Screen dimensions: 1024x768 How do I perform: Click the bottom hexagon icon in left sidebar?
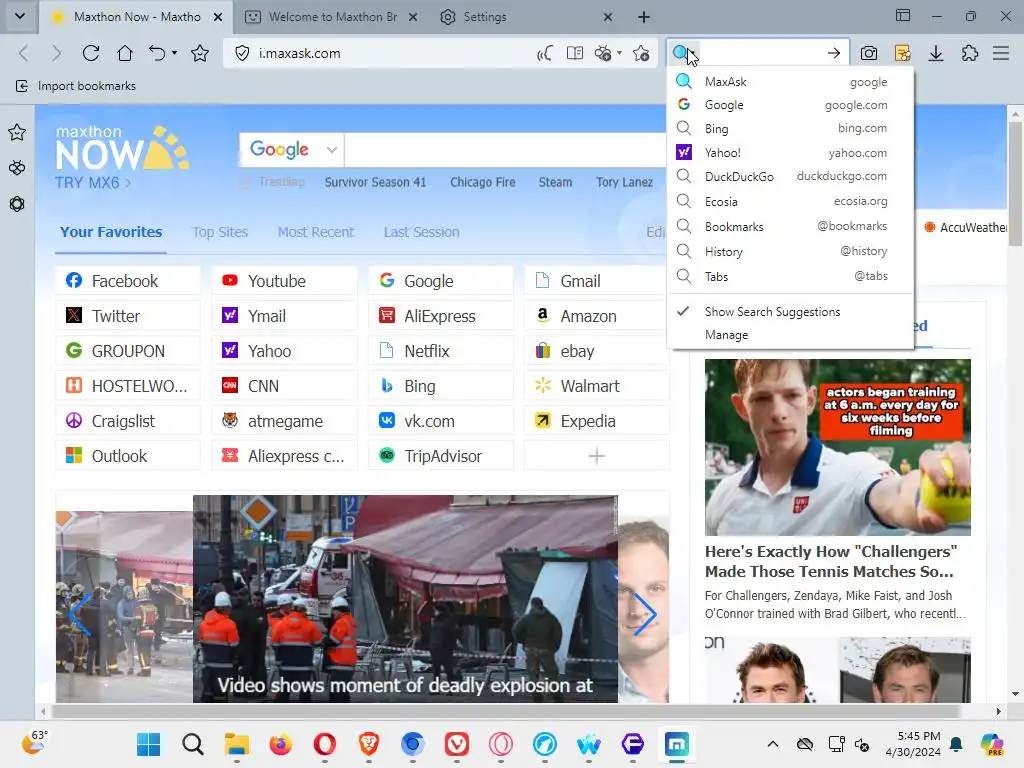coord(17,204)
